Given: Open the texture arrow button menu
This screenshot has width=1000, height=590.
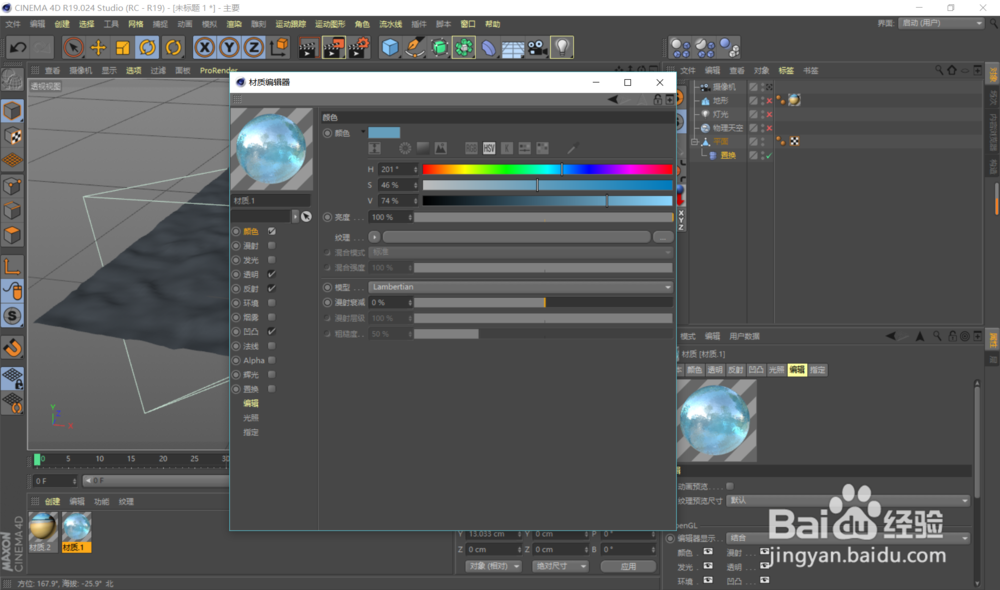Looking at the screenshot, I should point(374,237).
